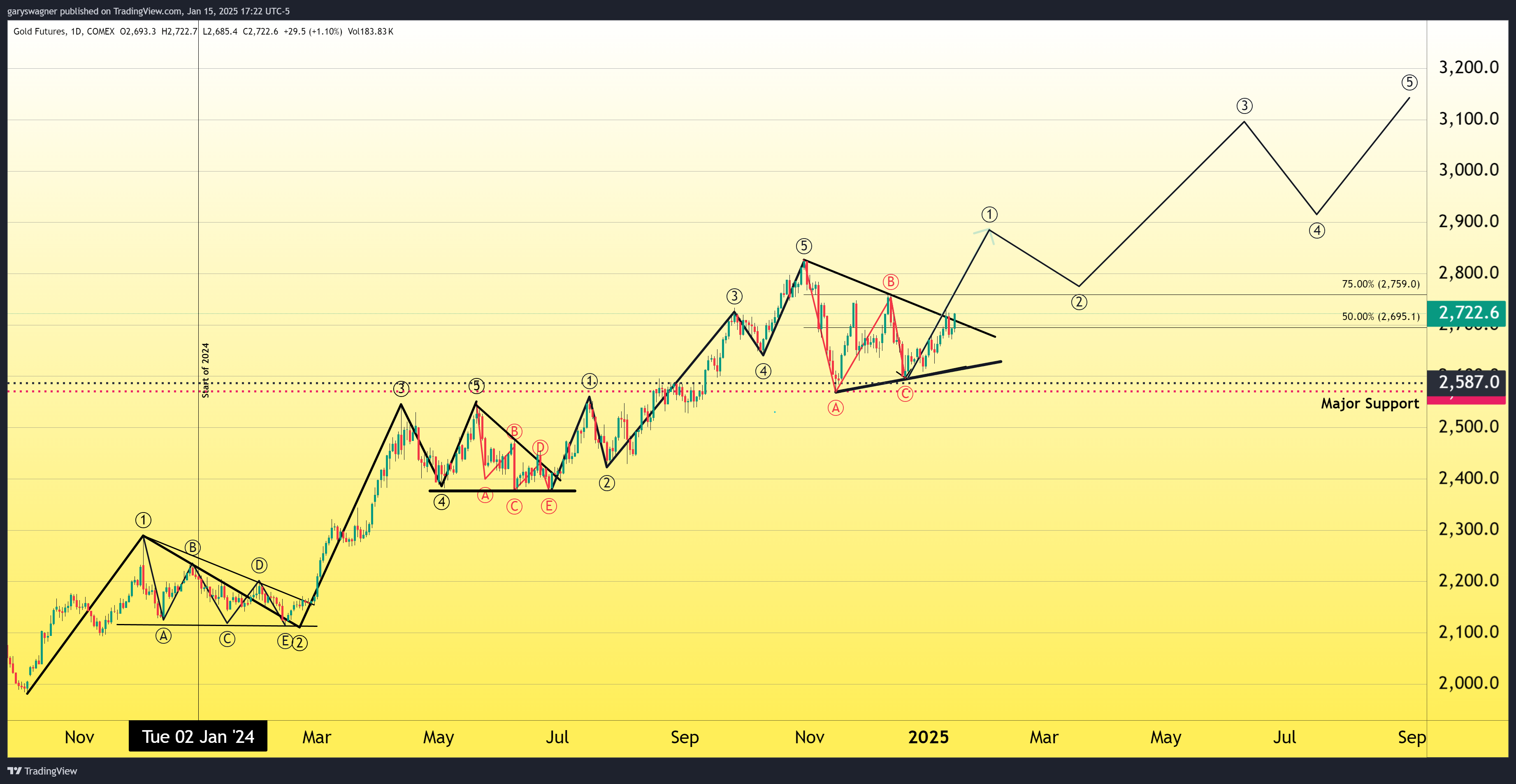Image resolution: width=1516 pixels, height=784 pixels.
Task: Select the black circled D triangle label
Action: (x=259, y=565)
